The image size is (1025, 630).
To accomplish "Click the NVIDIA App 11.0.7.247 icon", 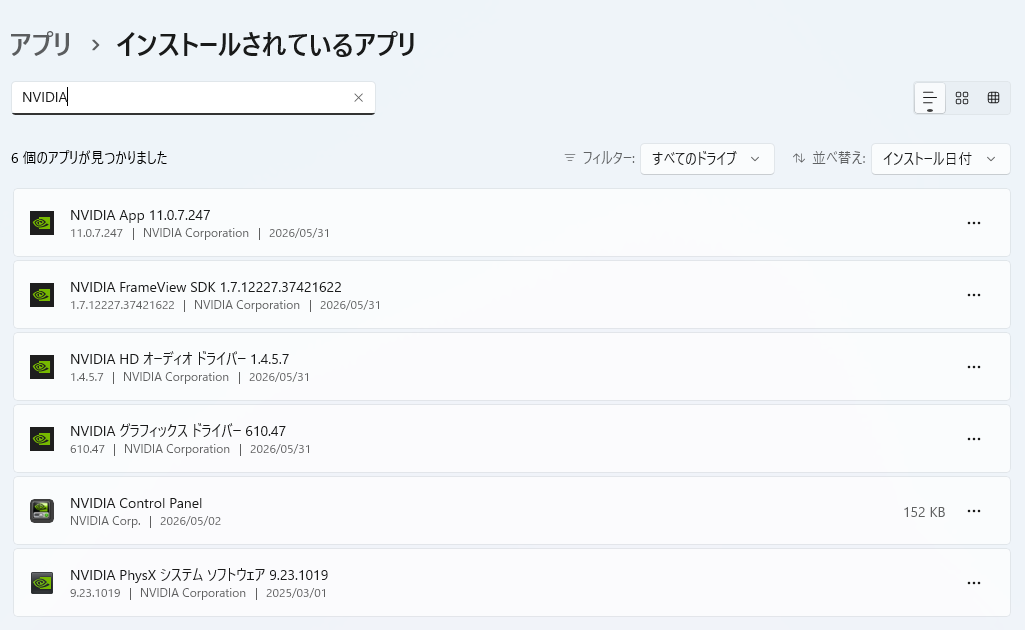I will (42, 223).
